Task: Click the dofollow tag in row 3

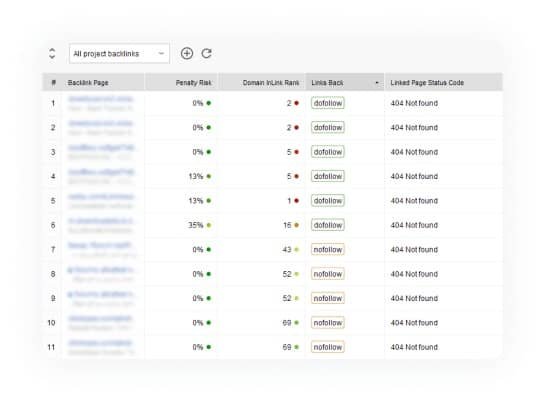Action: click(328, 152)
